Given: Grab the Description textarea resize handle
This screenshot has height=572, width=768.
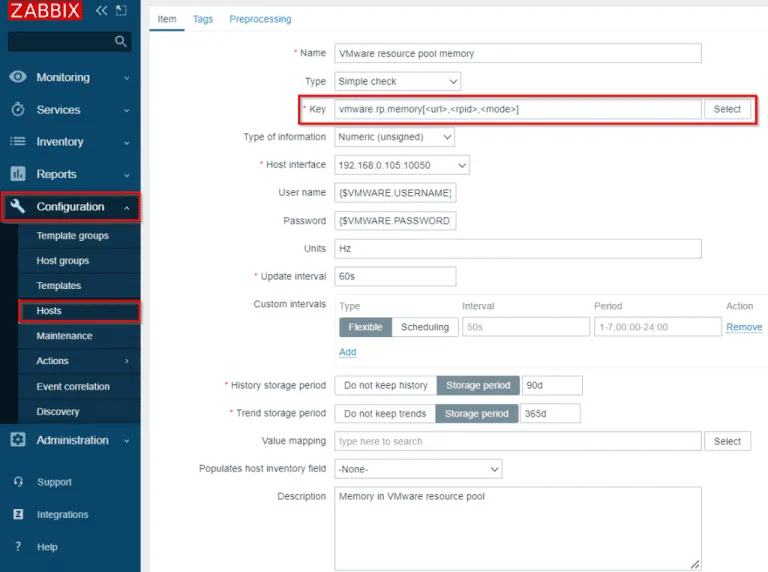Looking at the screenshot, I should (x=695, y=564).
